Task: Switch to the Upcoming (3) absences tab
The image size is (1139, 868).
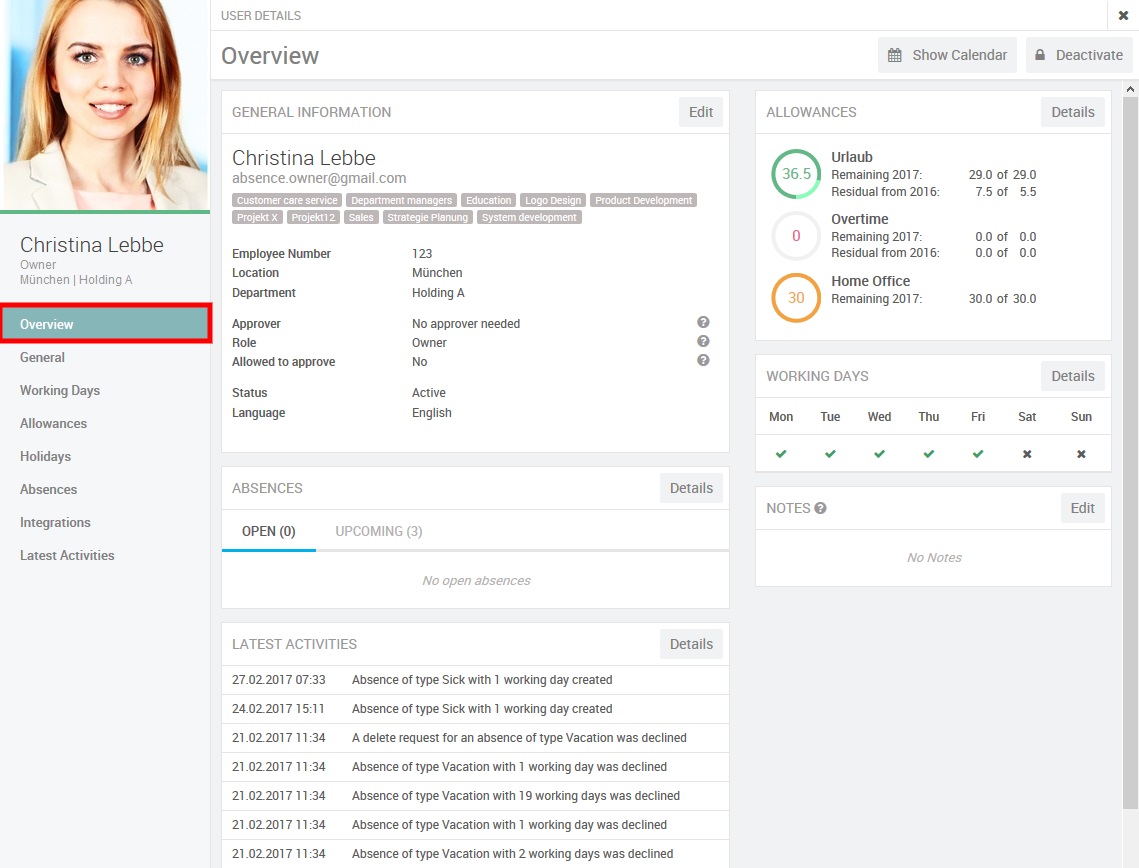Action: [379, 531]
